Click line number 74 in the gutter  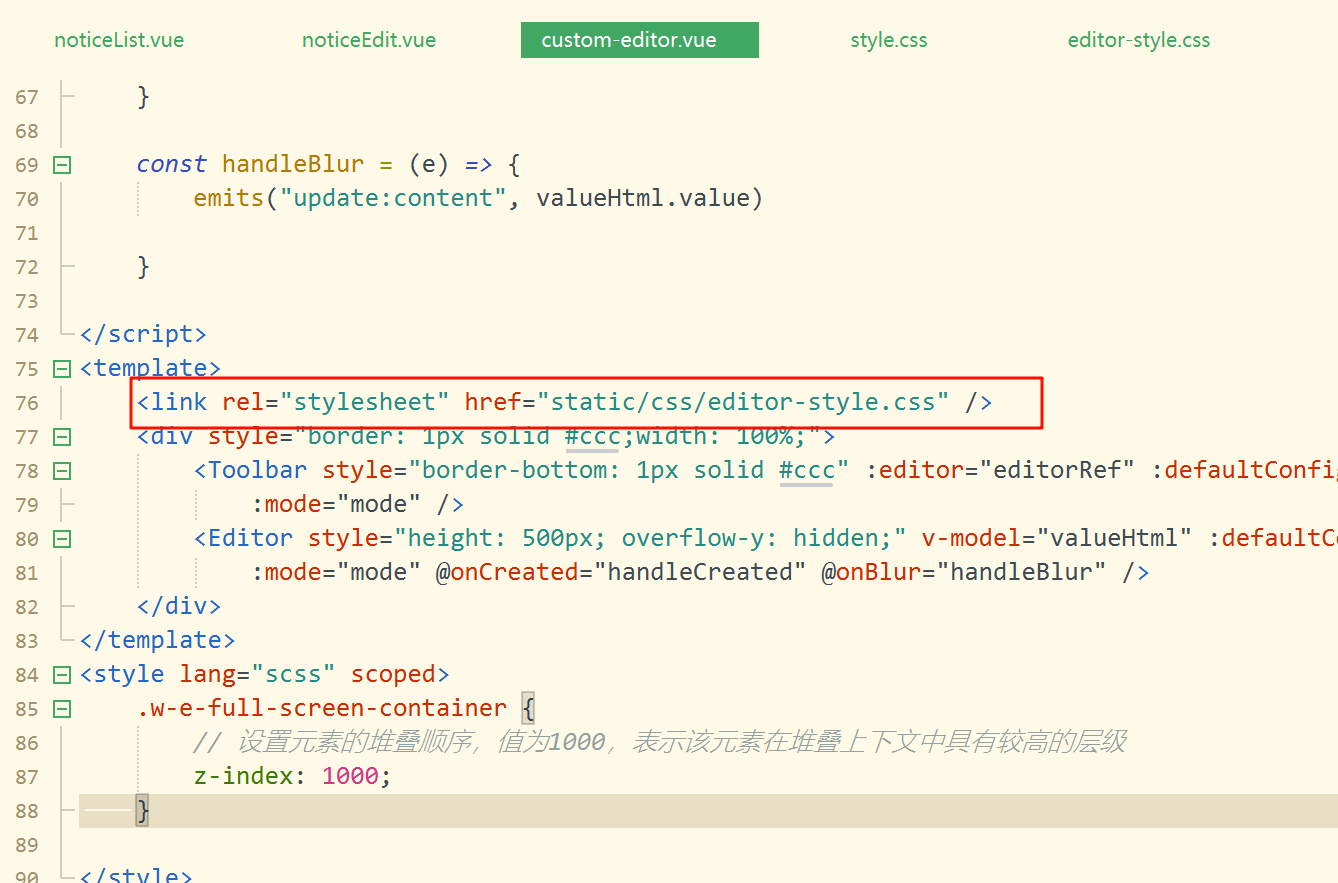tap(27, 335)
